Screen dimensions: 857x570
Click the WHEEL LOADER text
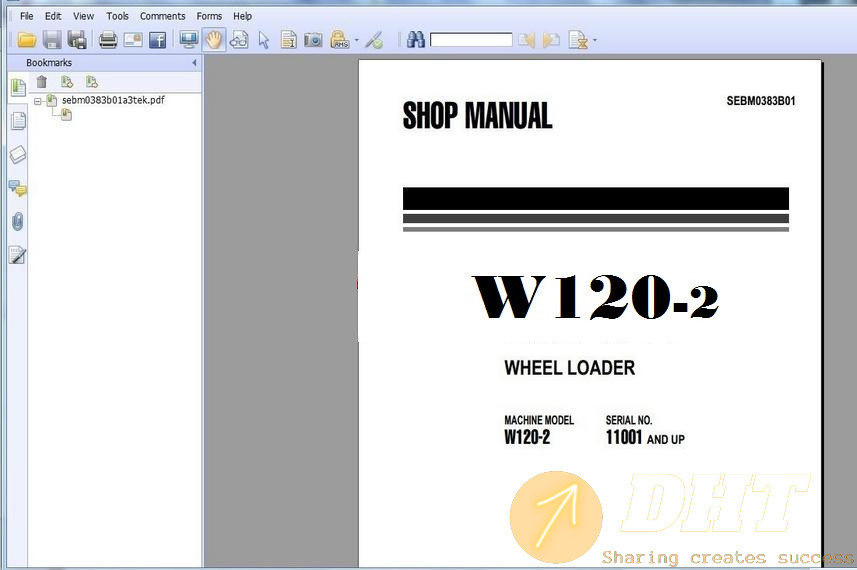click(570, 368)
